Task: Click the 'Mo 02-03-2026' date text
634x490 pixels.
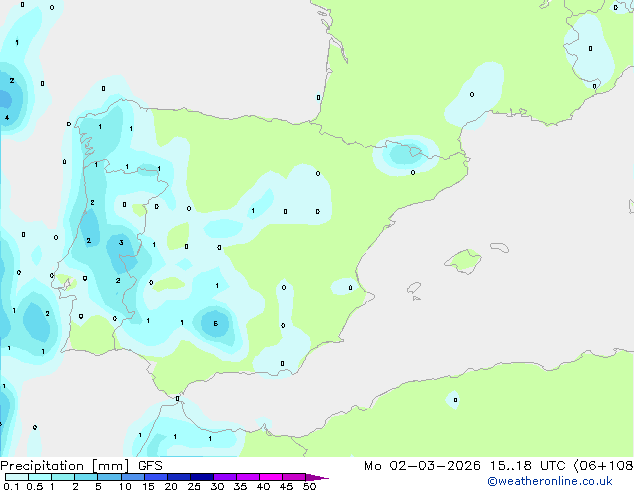Action: [422, 466]
